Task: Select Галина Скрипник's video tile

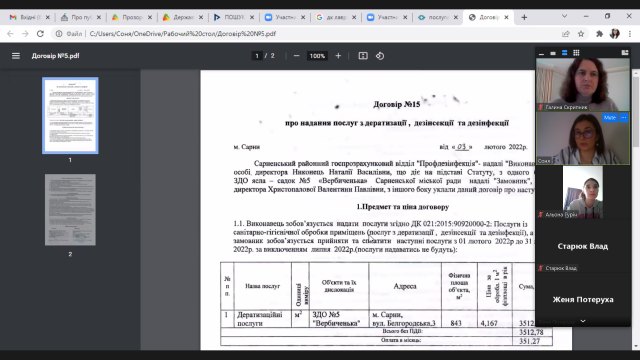Action: click(583, 84)
